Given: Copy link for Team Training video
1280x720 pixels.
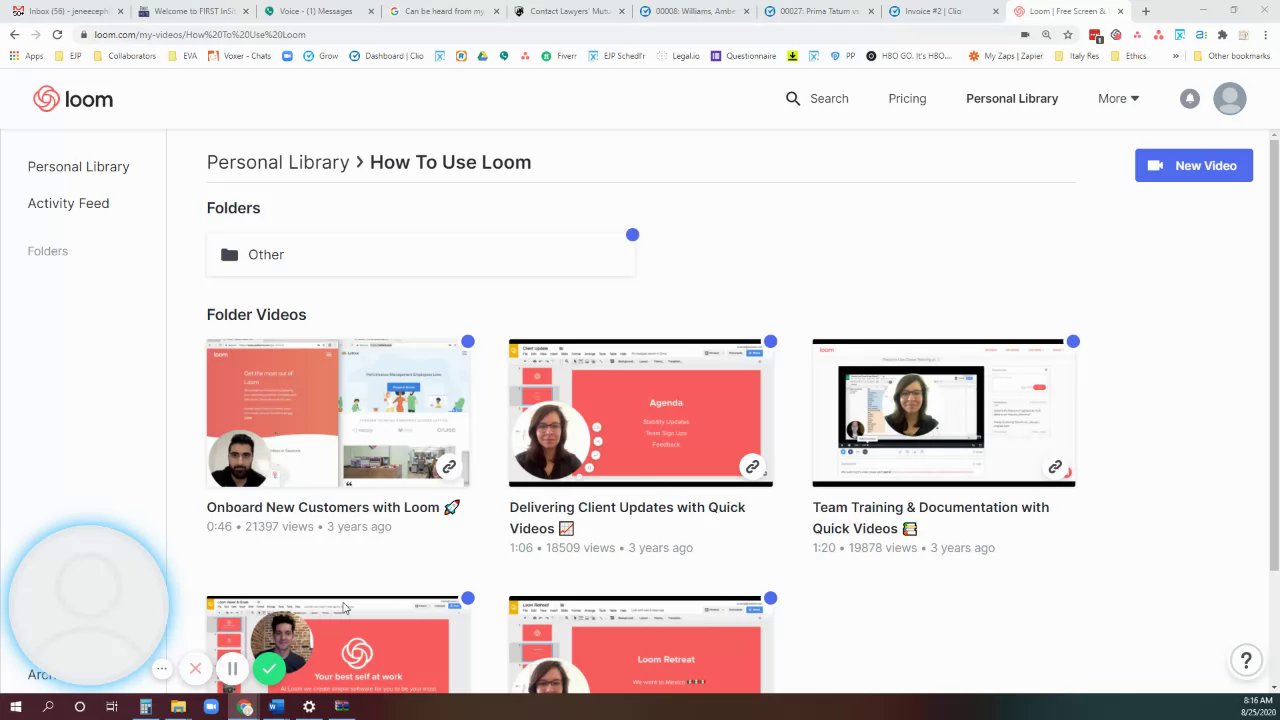Looking at the screenshot, I should tap(1055, 467).
